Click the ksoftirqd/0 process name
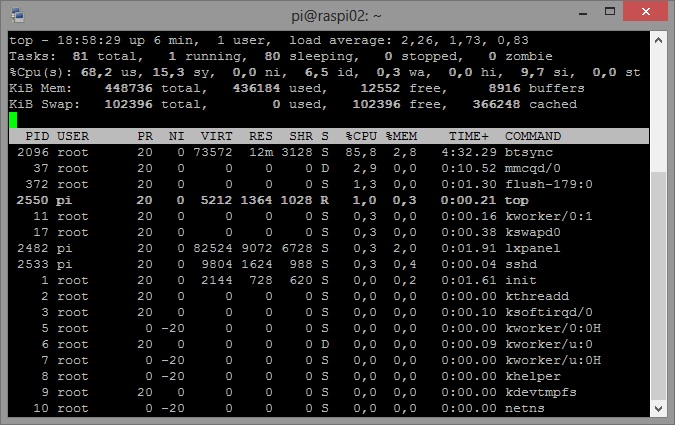This screenshot has height=425, width=675. tap(549, 312)
